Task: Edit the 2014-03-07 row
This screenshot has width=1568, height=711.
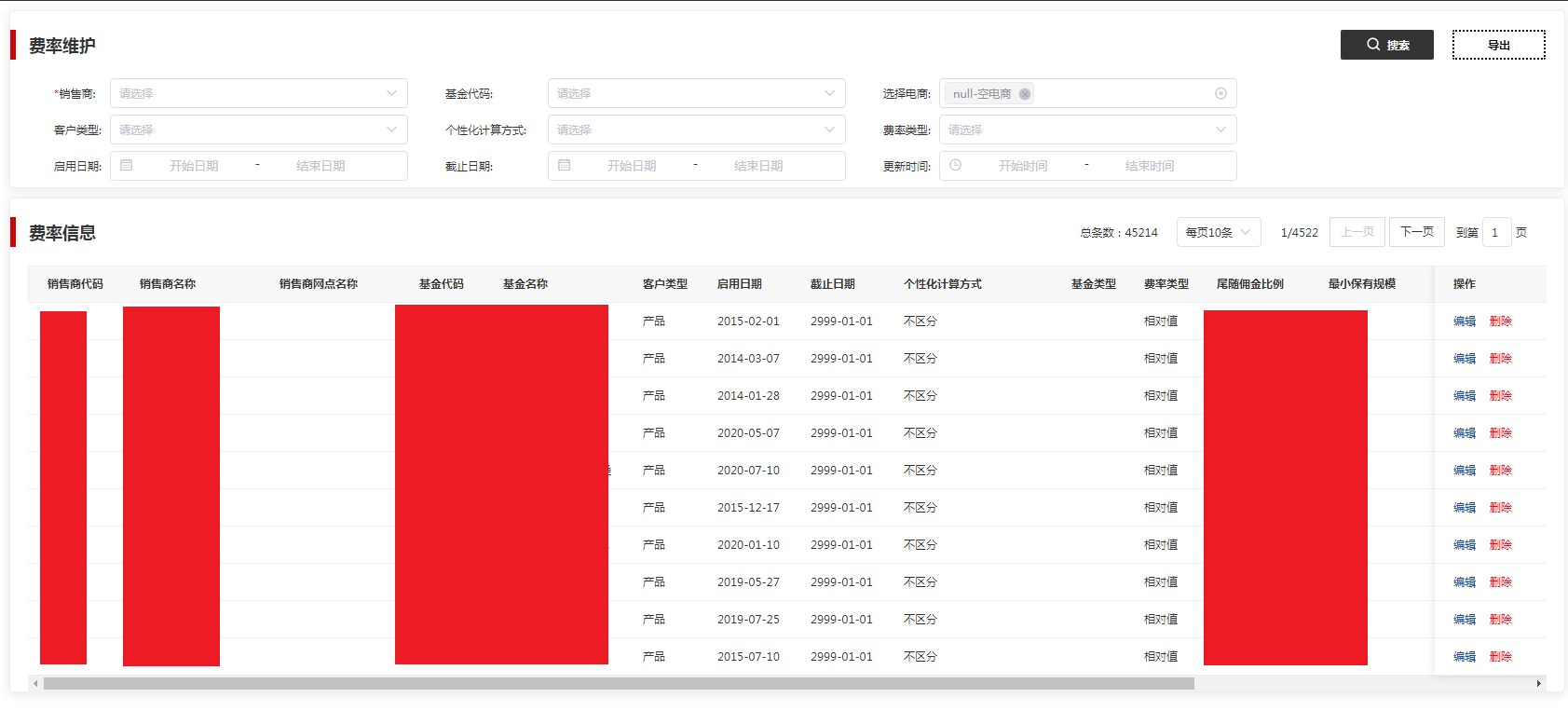Action: click(x=1465, y=359)
